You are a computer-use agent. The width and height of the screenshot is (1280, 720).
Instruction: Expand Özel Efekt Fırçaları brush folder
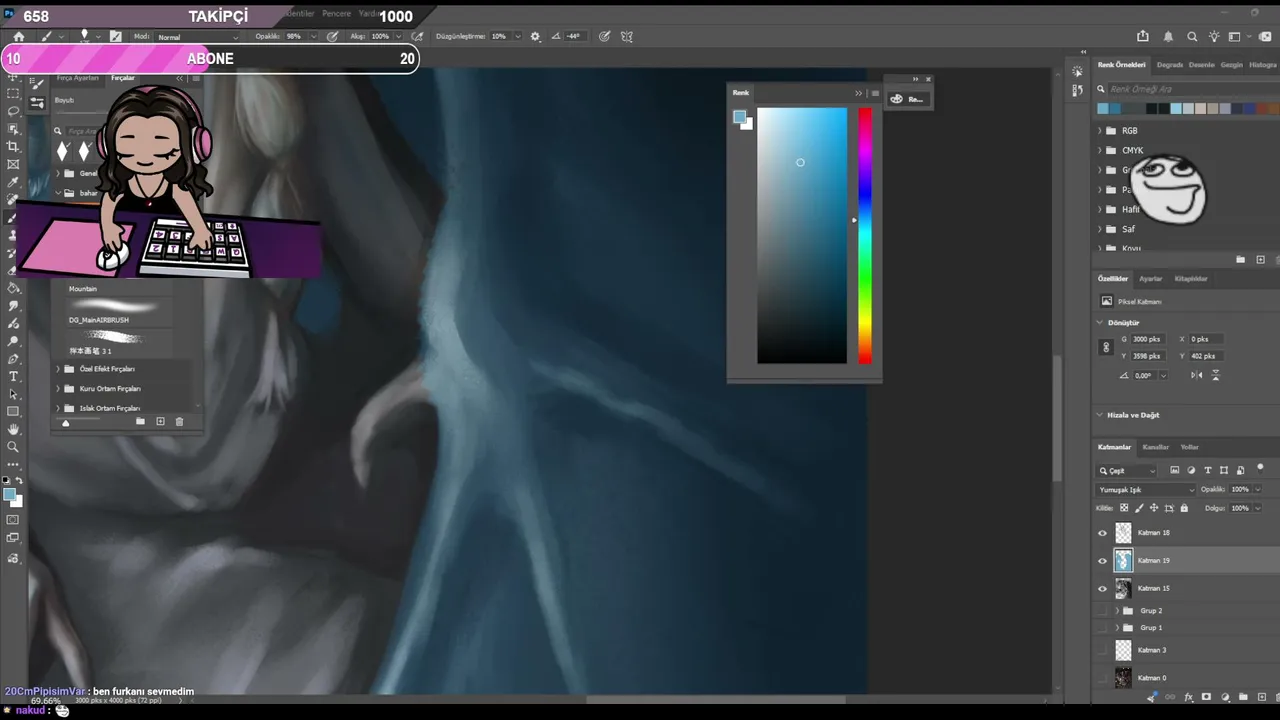(58, 369)
